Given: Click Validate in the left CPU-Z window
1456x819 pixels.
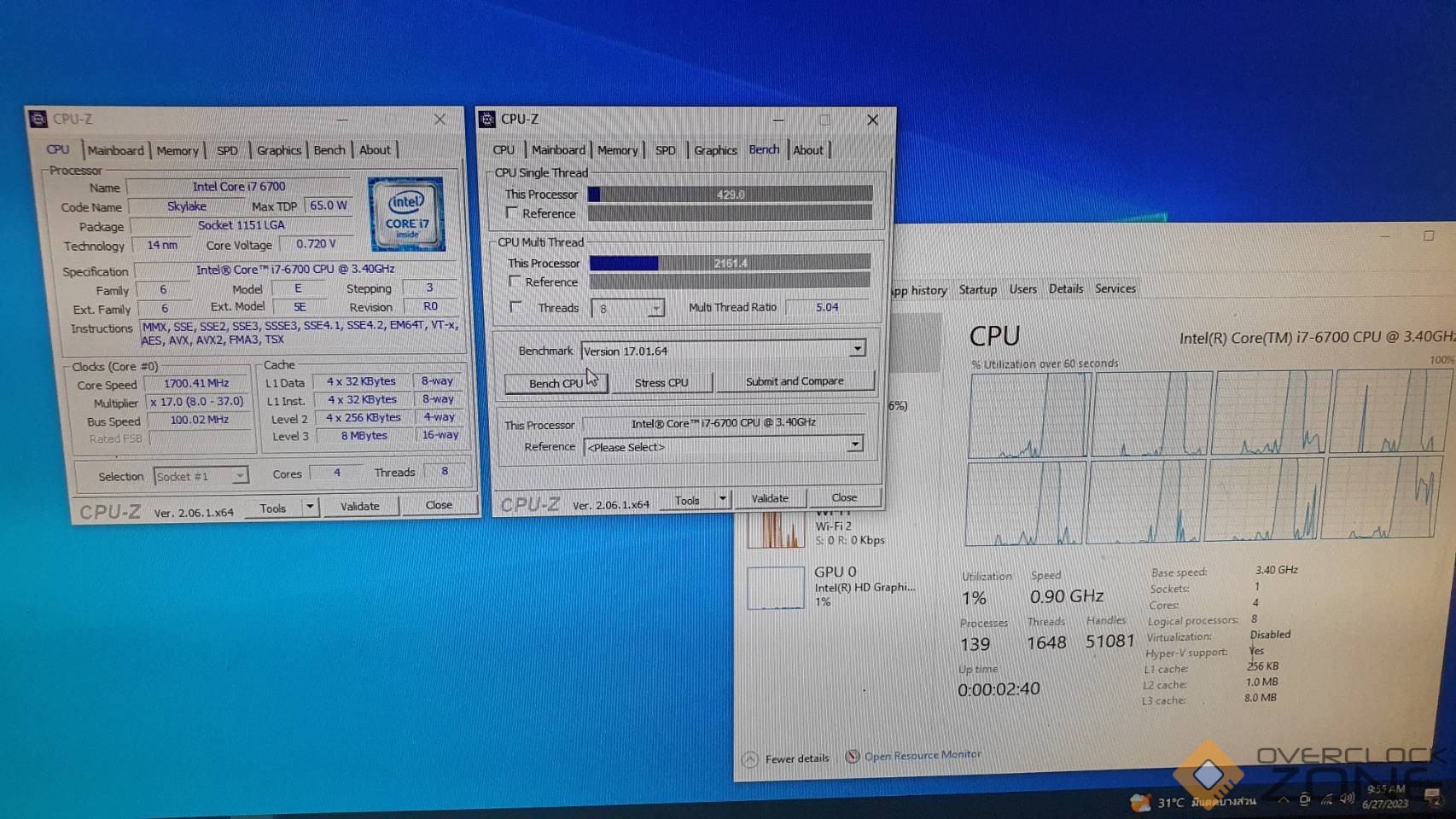Looking at the screenshot, I should coord(360,506).
